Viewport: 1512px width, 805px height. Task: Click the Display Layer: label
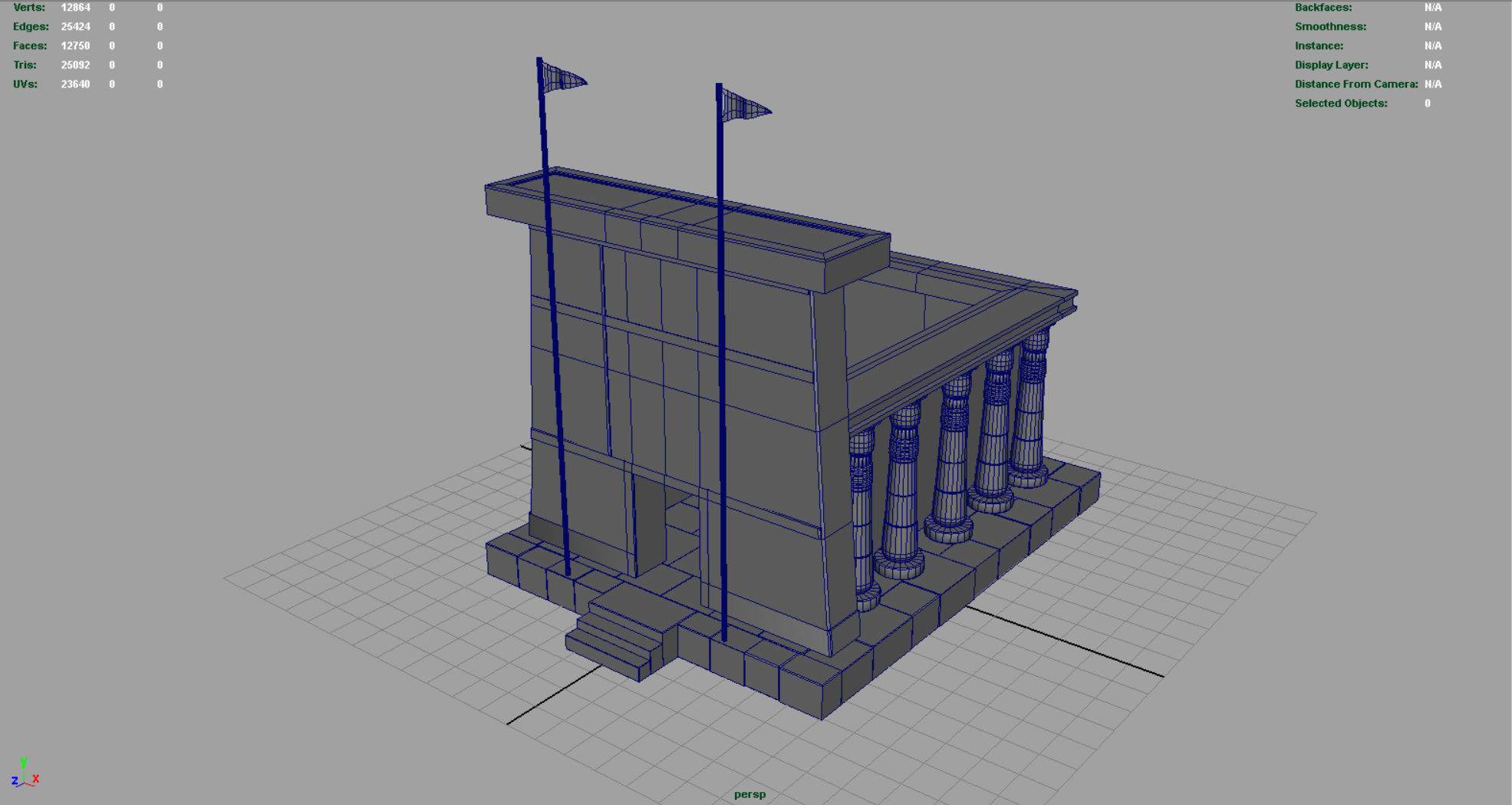click(x=1331, y=64)
